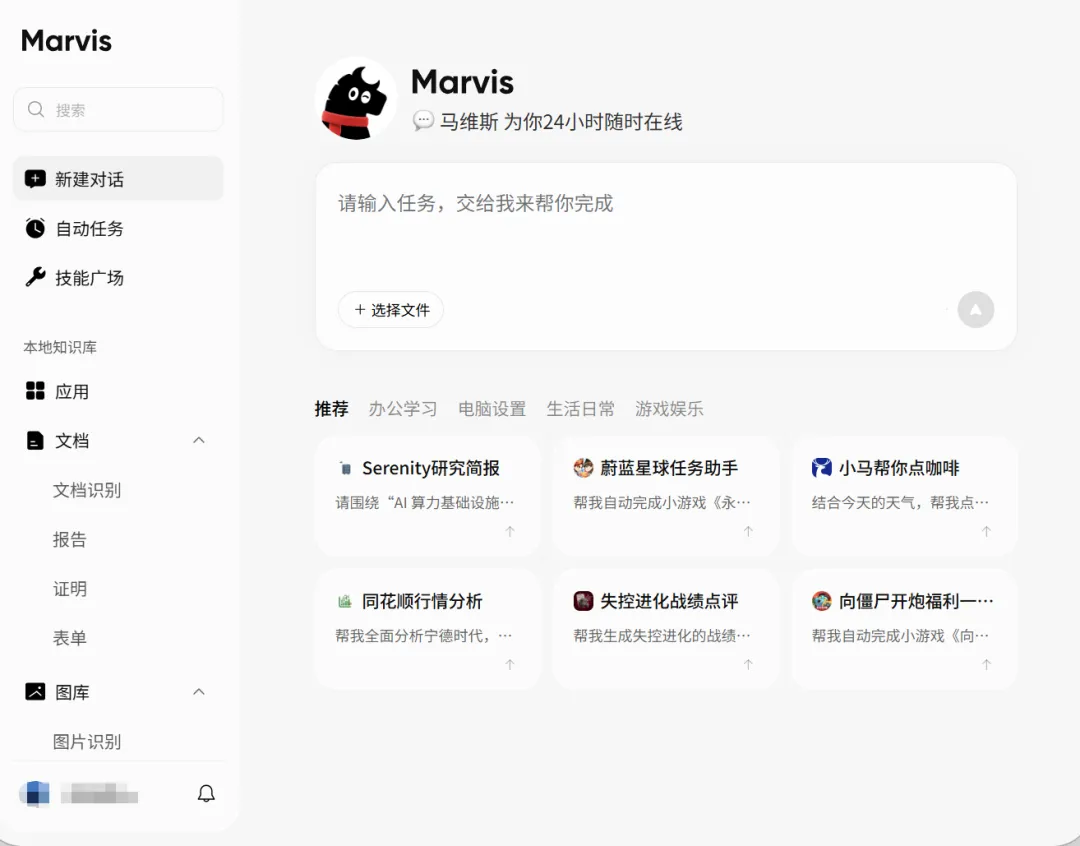Image resolution: width=1080 pixels, height=846 pixels.
Task: Click the 失控进化战绩点评 card title
Action: 669,601
